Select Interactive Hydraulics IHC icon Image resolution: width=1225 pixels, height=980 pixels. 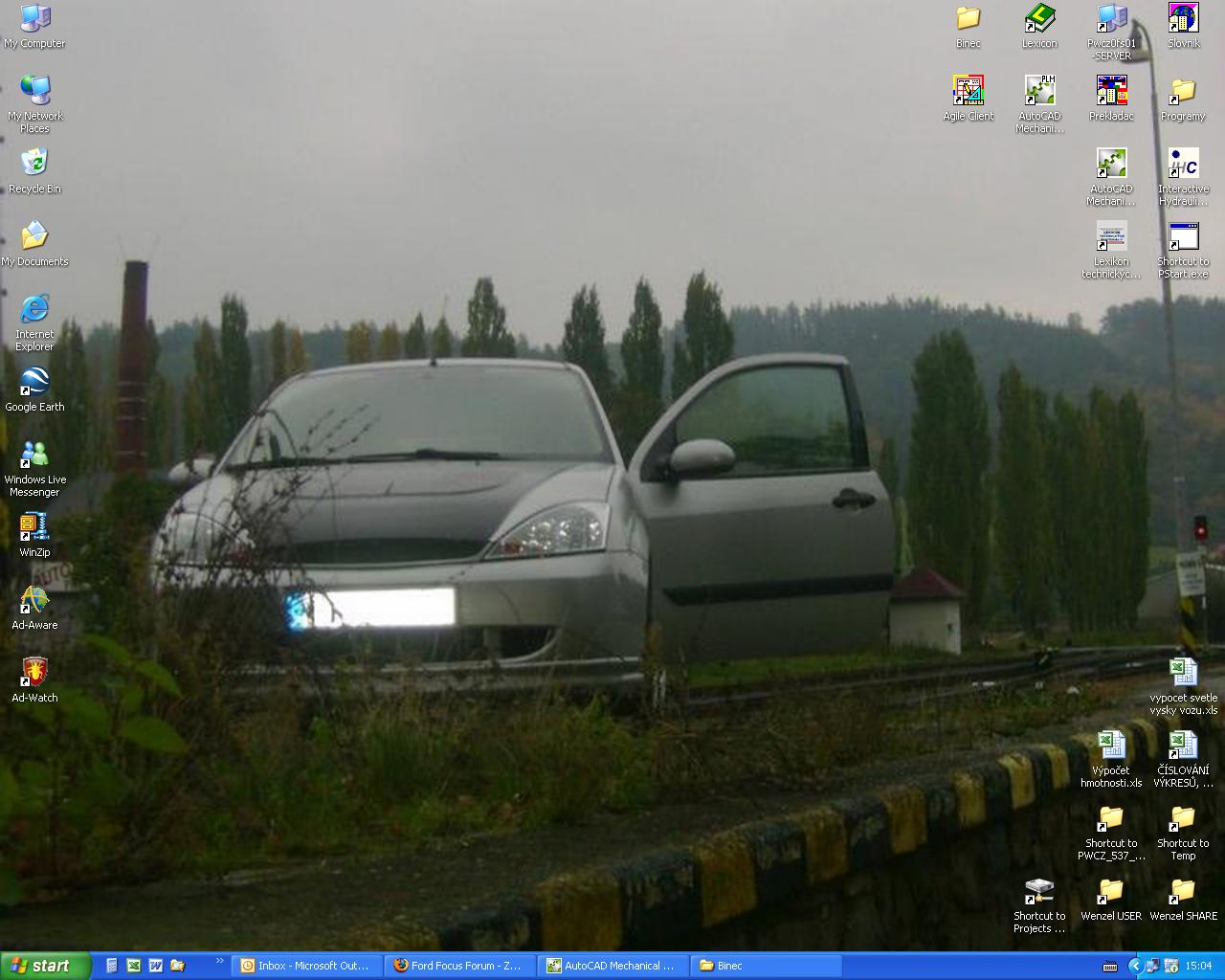point(1183,165)
